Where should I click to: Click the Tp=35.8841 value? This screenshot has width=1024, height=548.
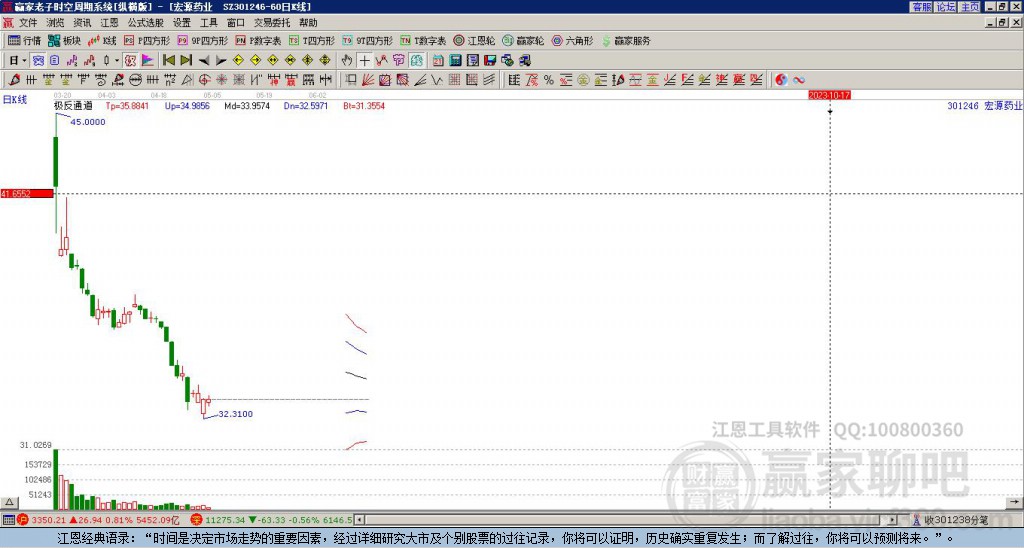[x=127, y=106]
